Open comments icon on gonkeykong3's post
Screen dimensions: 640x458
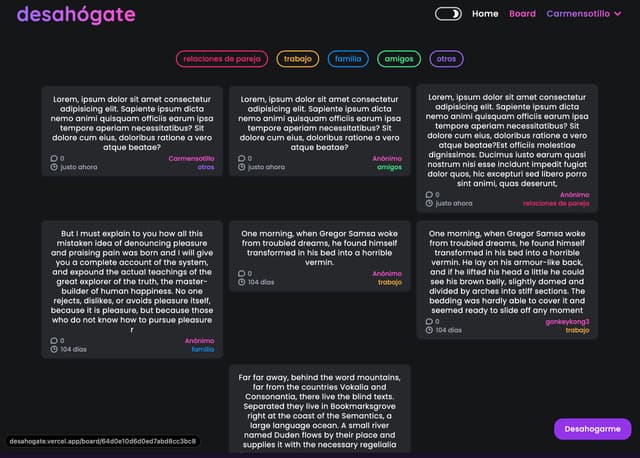[429, 321]
